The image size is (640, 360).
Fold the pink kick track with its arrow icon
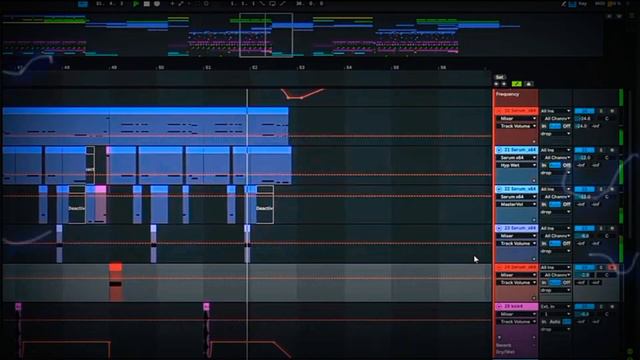pyautogui.click(x=499, y=306)
